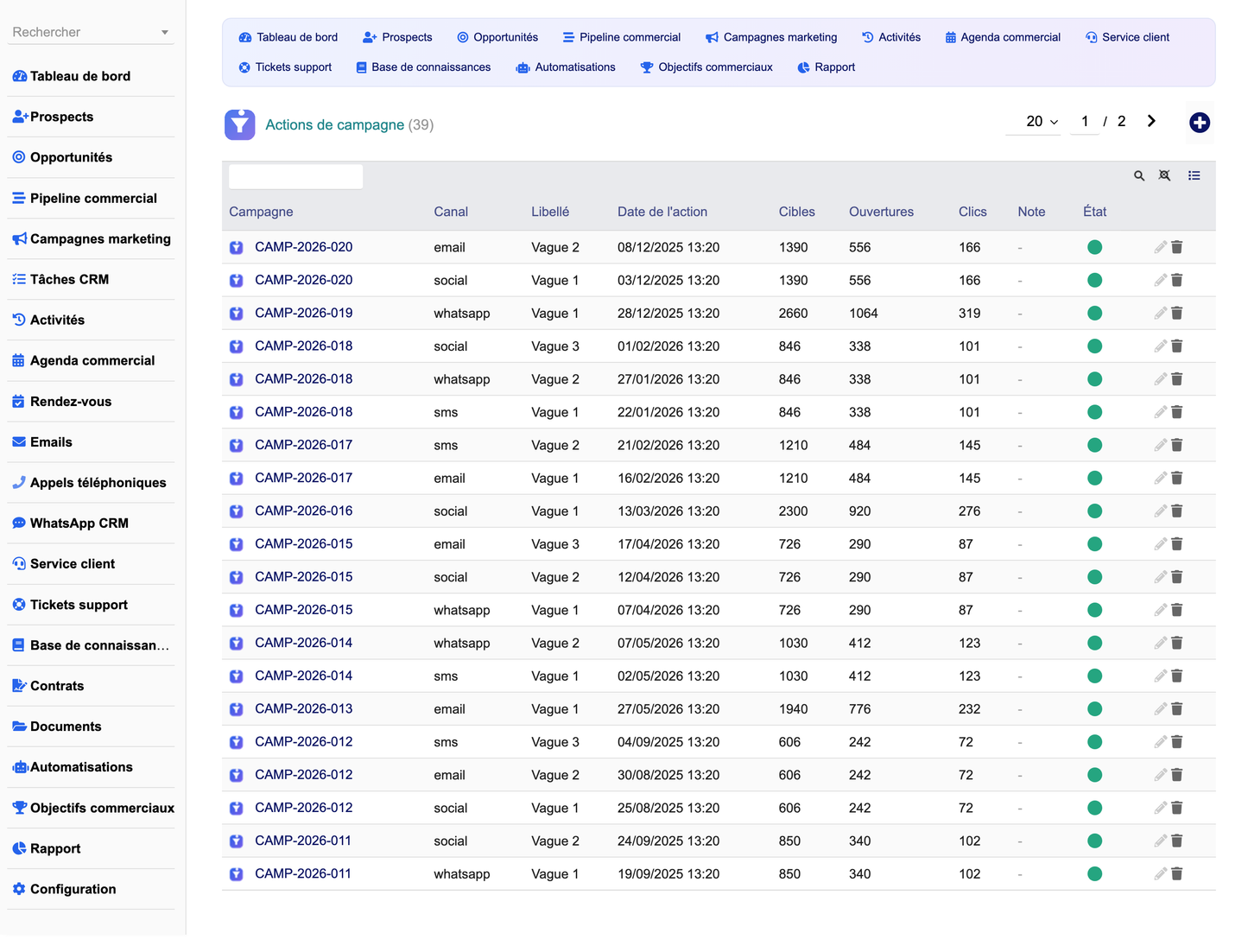Click the green État dot for CAMP-2026-017 email
The height and width of the screenshot is (952, 1248).
click(x=1094, y=479)
